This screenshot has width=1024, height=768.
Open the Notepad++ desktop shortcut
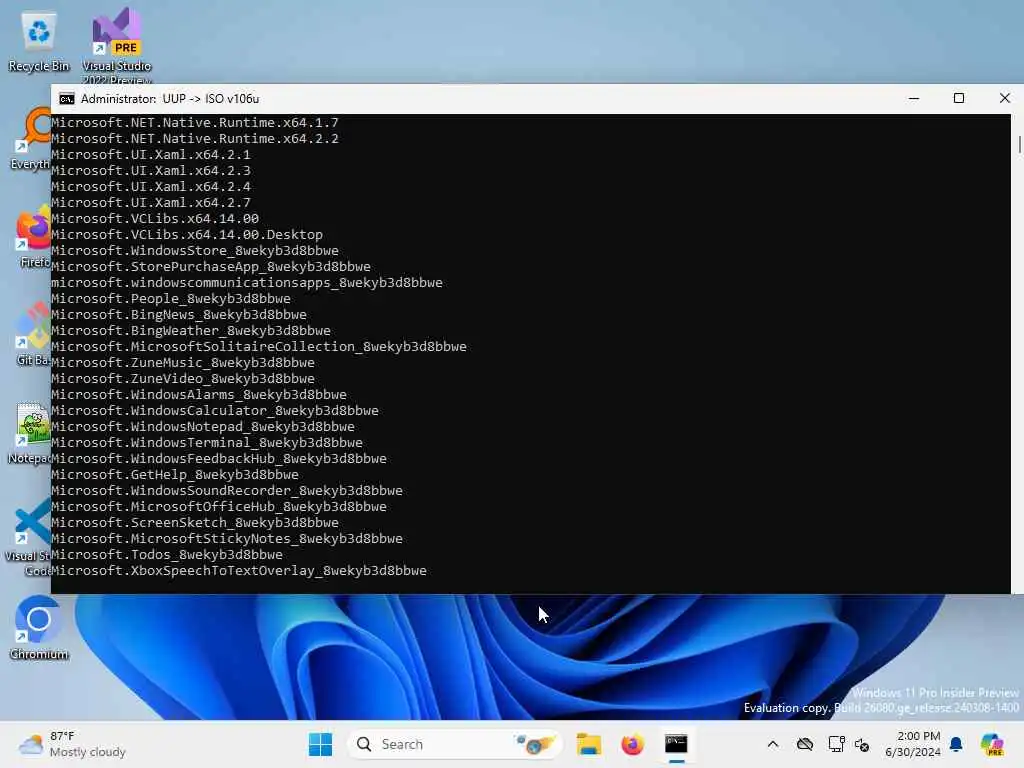(29, 432)
